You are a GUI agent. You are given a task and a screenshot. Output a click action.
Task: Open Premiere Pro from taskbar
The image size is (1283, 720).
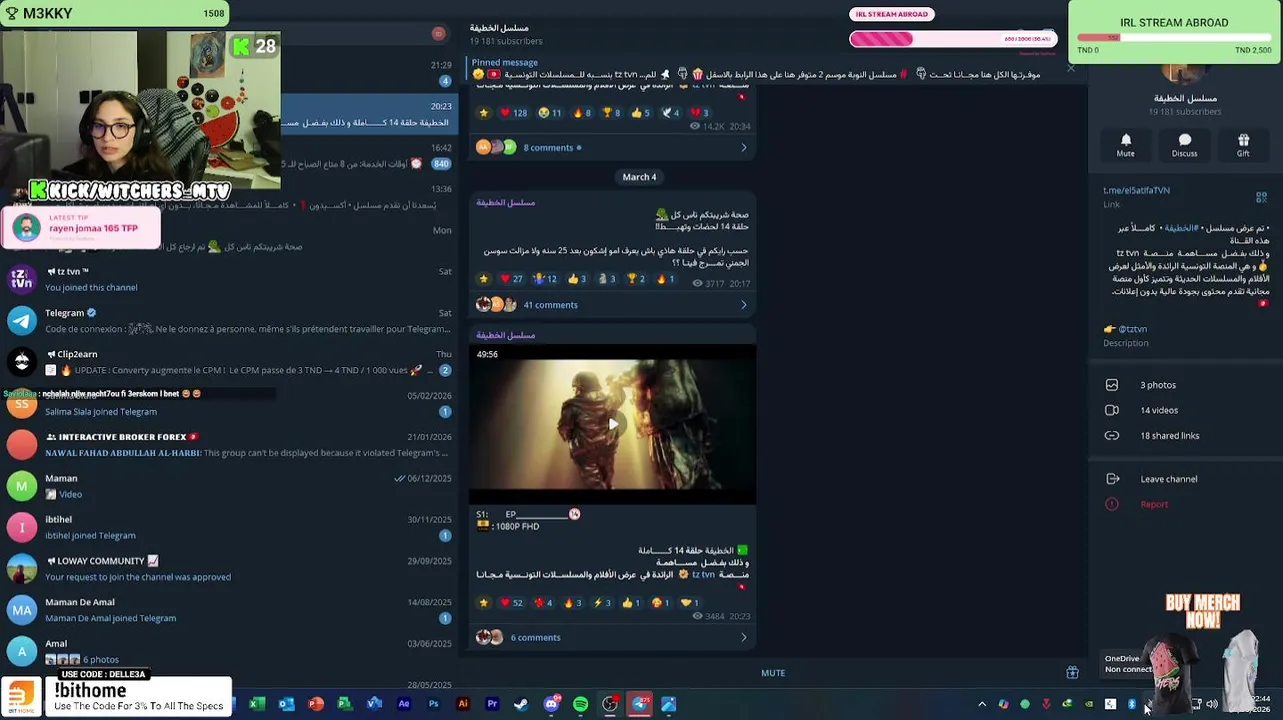pyautogui.click(x=492, y=704)
